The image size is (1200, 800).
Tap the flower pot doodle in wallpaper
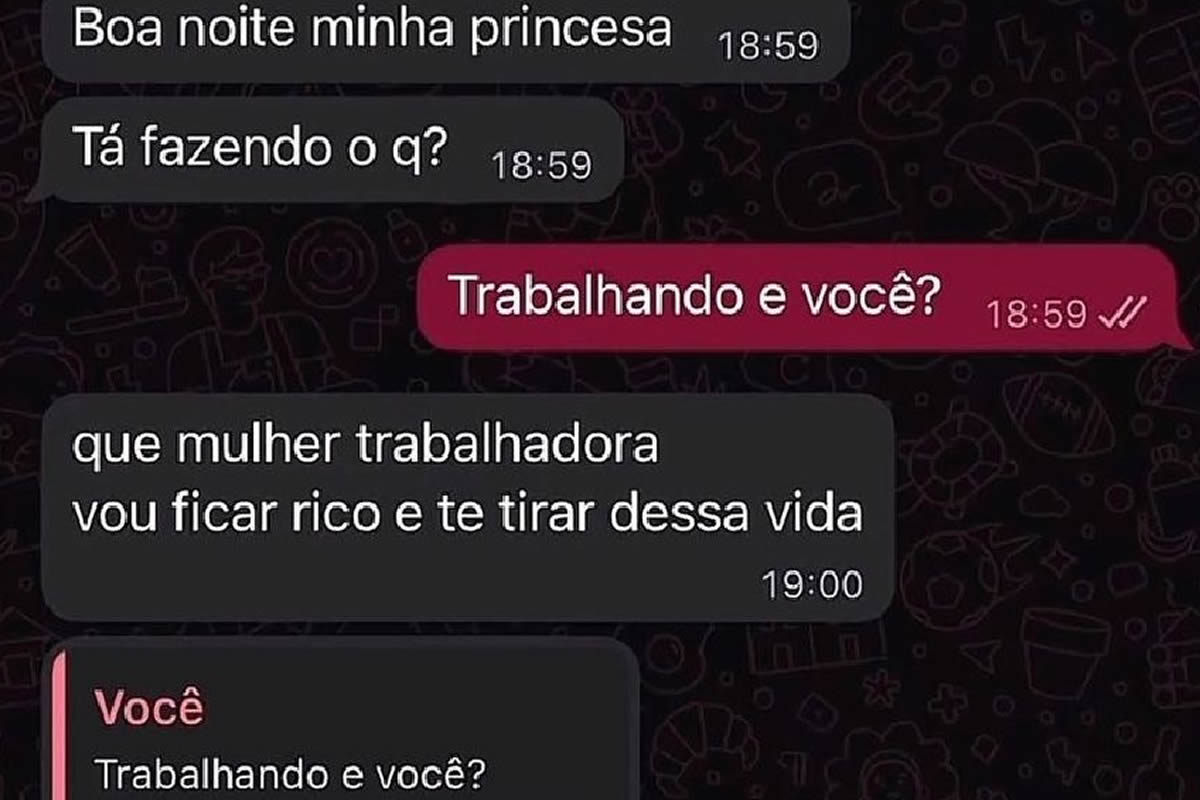point(1065,652)
